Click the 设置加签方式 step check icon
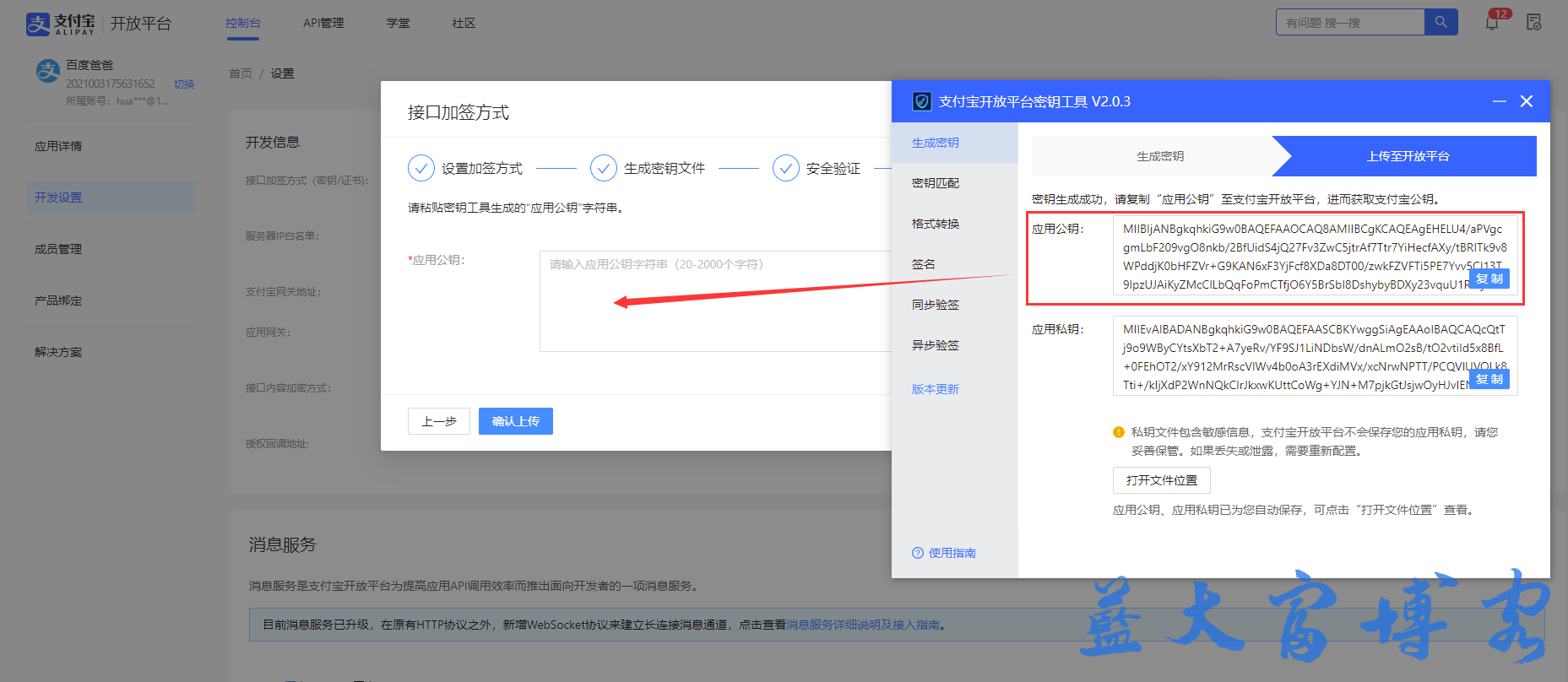The height and width of the screenshot is (682, 1568). 421,168
